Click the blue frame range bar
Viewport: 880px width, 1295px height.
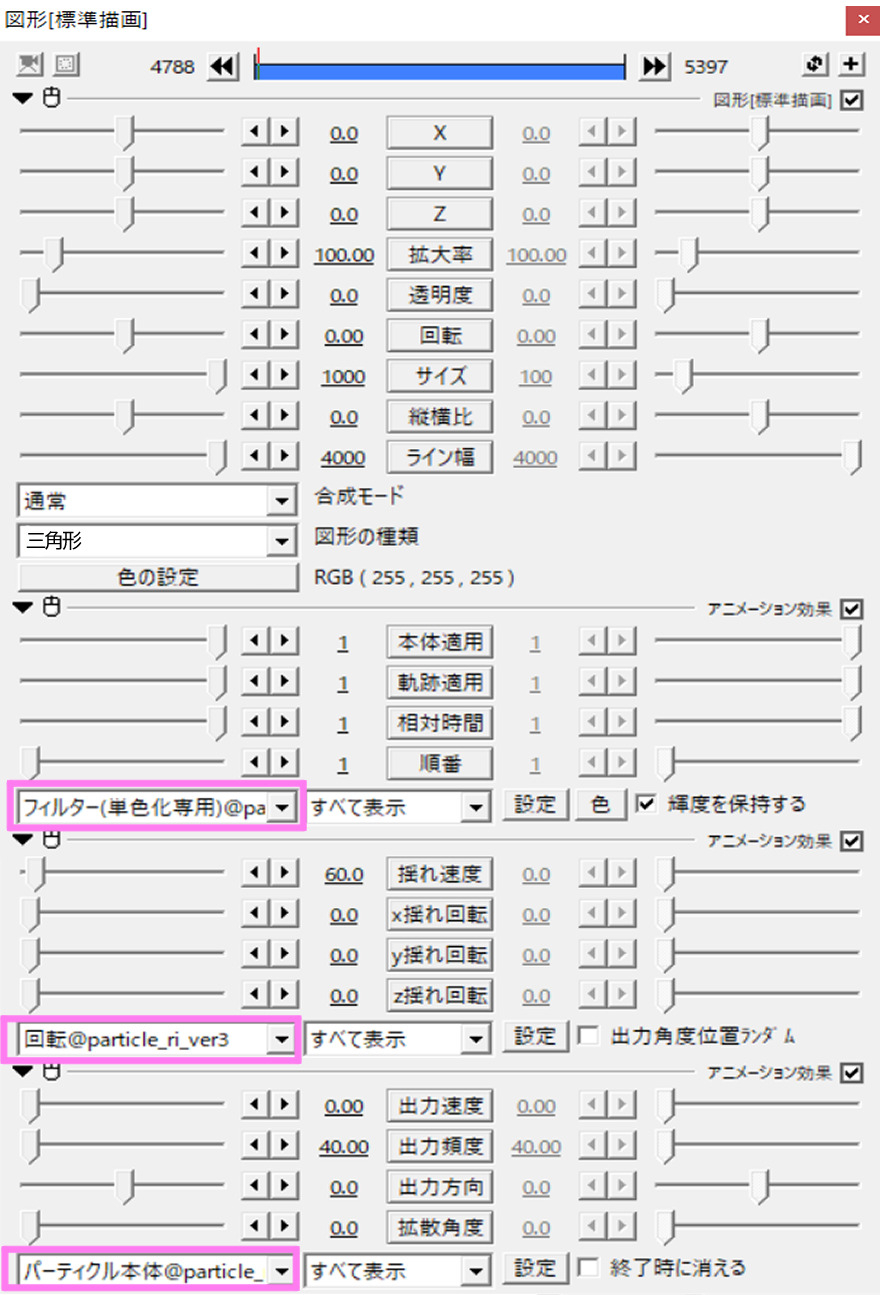click(439, 70)
